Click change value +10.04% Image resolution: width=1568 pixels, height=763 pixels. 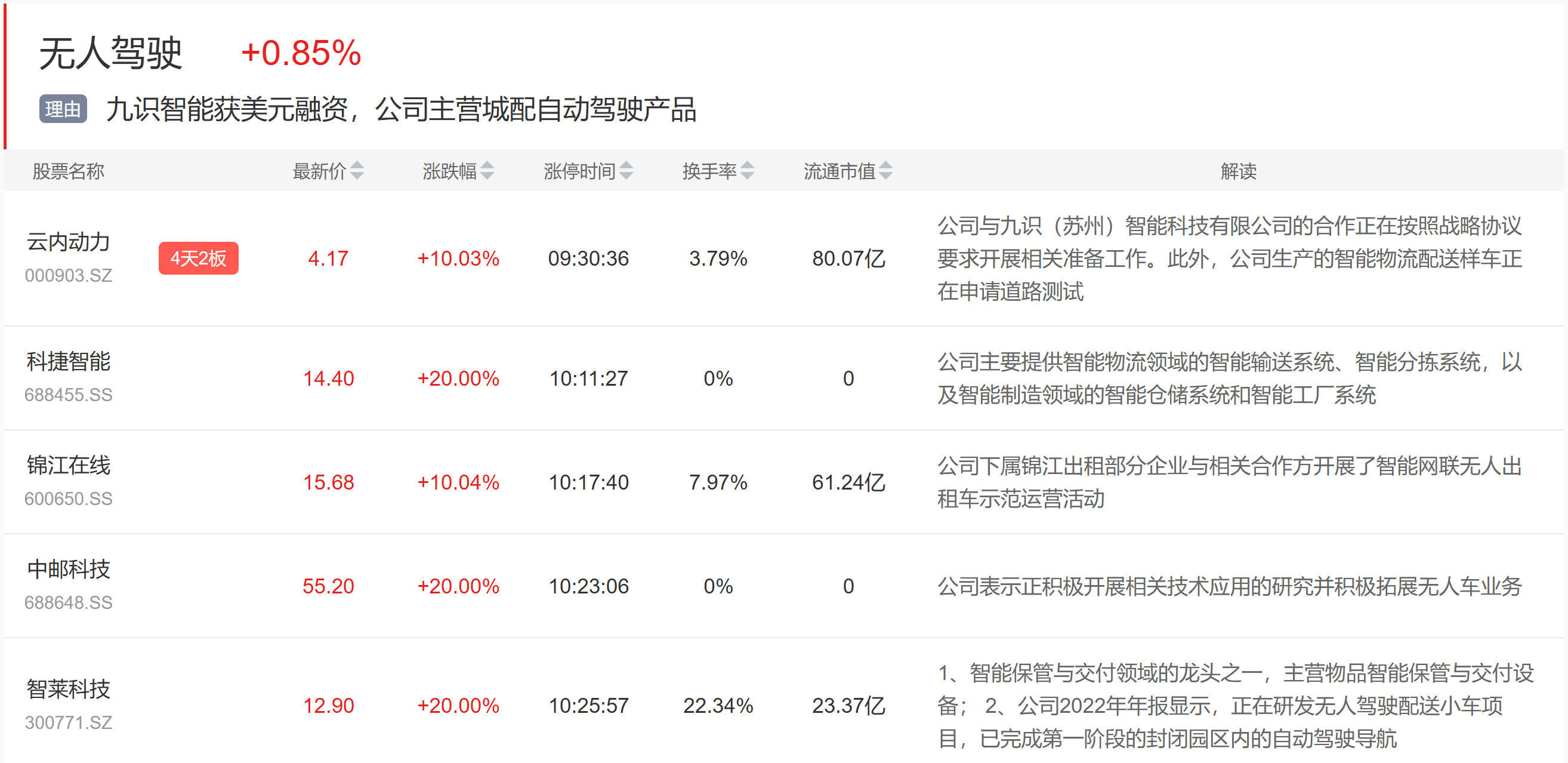(x=458, y=482)
